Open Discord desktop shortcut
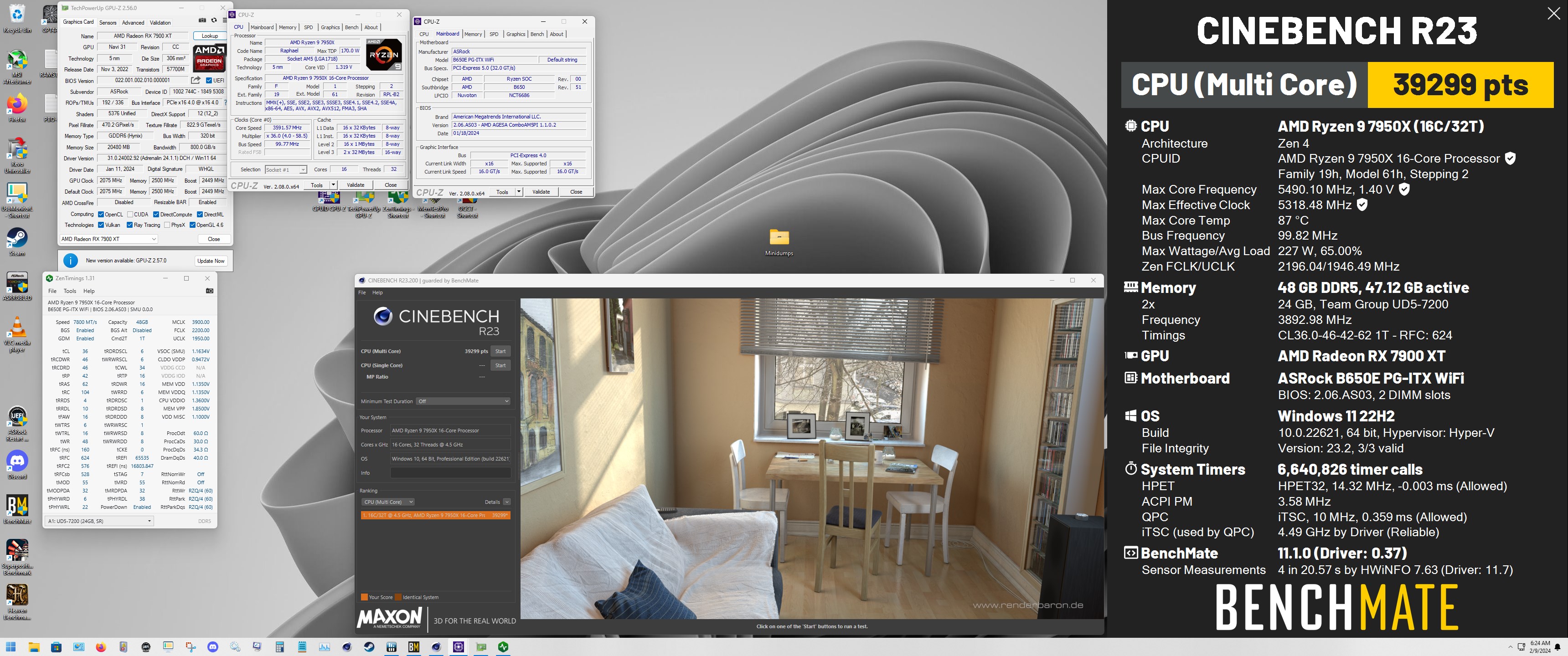Viewport: 1568px width, 656px height. tap(17, 464)
